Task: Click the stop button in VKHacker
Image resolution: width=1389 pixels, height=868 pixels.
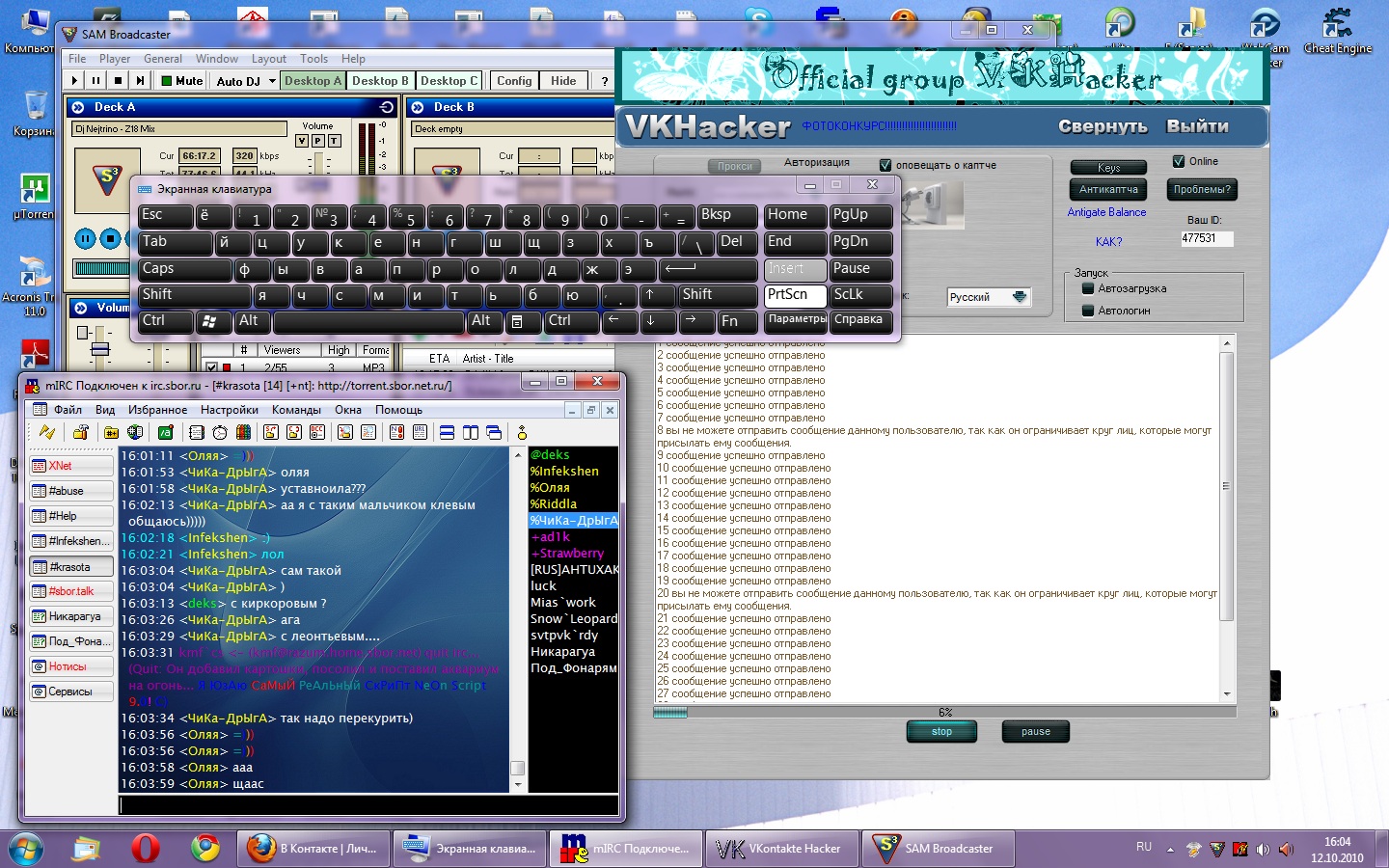Action: pos(942,732)
